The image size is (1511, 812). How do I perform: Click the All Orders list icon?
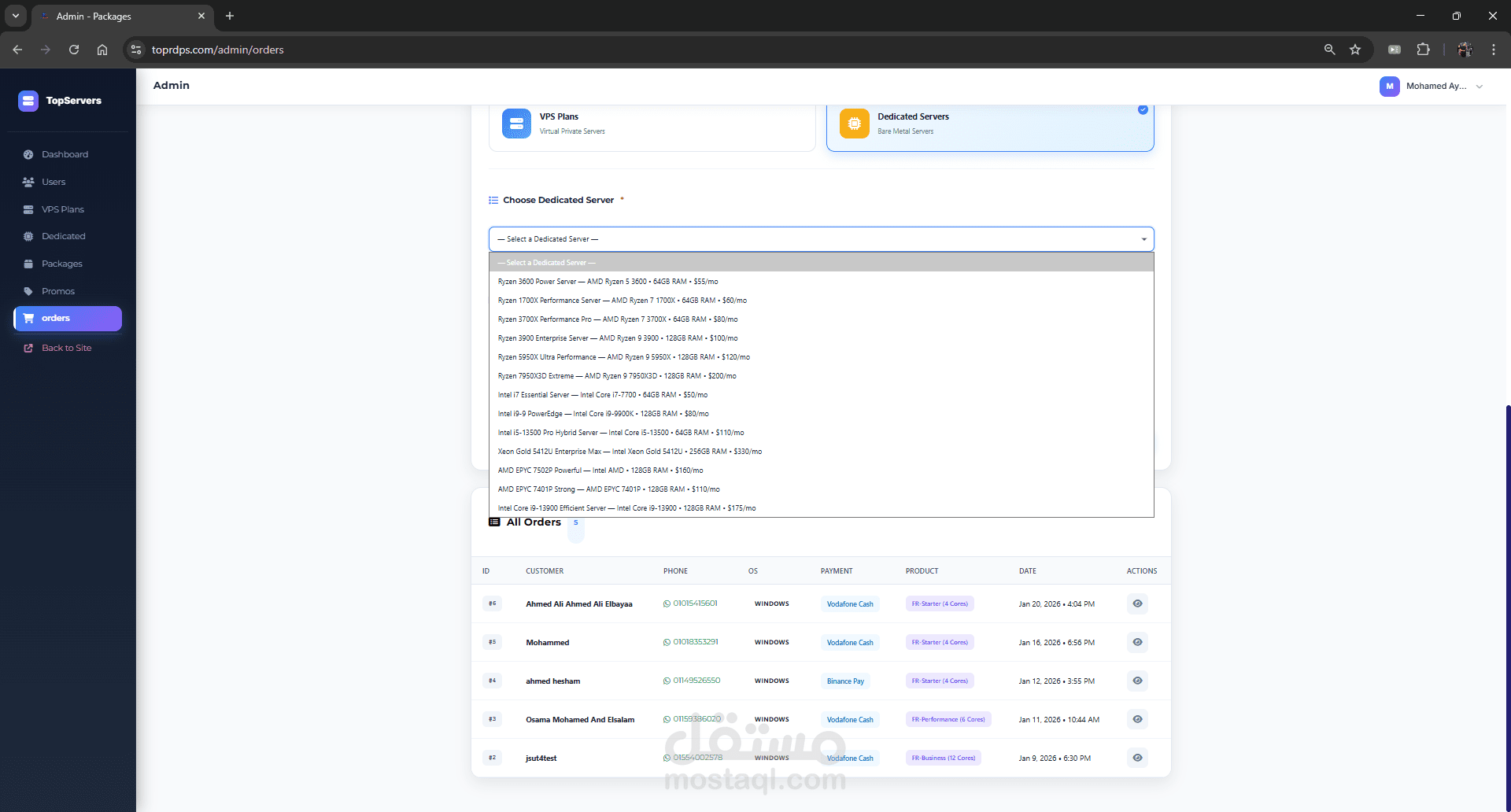(494, 522)
